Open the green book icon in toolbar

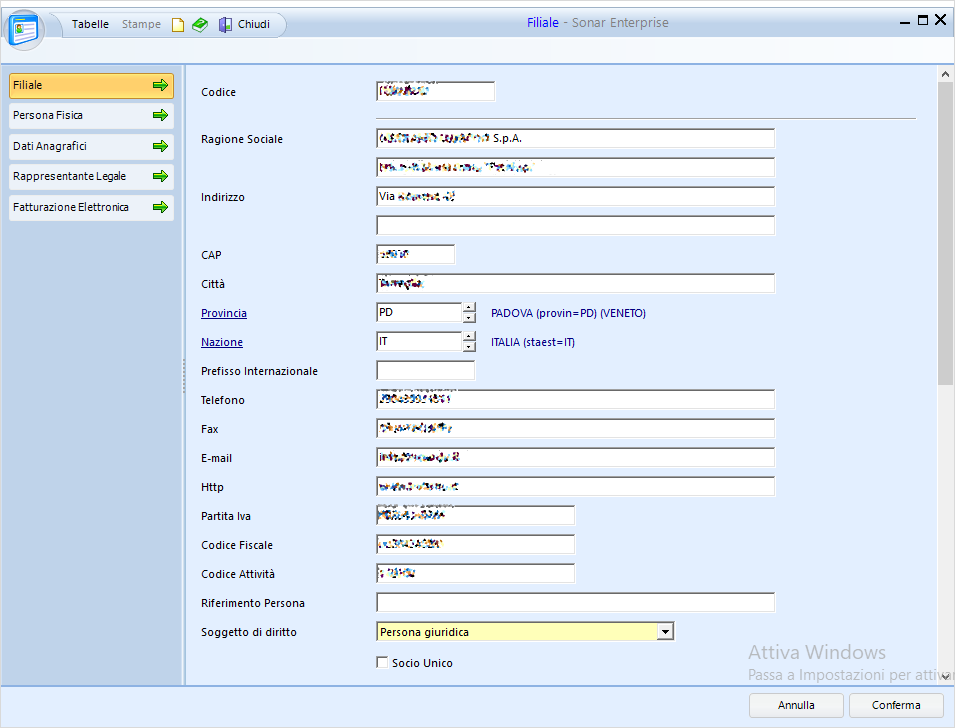(x=200, y=25)
